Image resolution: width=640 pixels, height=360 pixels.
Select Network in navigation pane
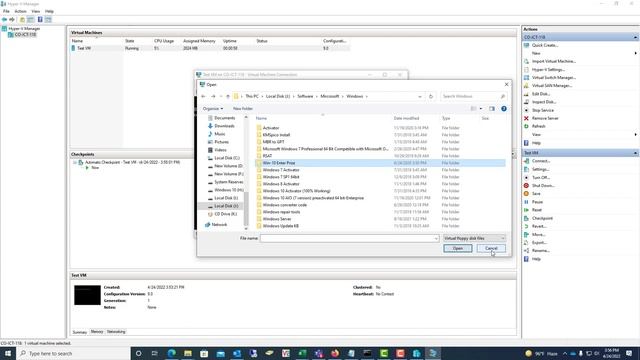pyautogui.click(x=219, y=224)
